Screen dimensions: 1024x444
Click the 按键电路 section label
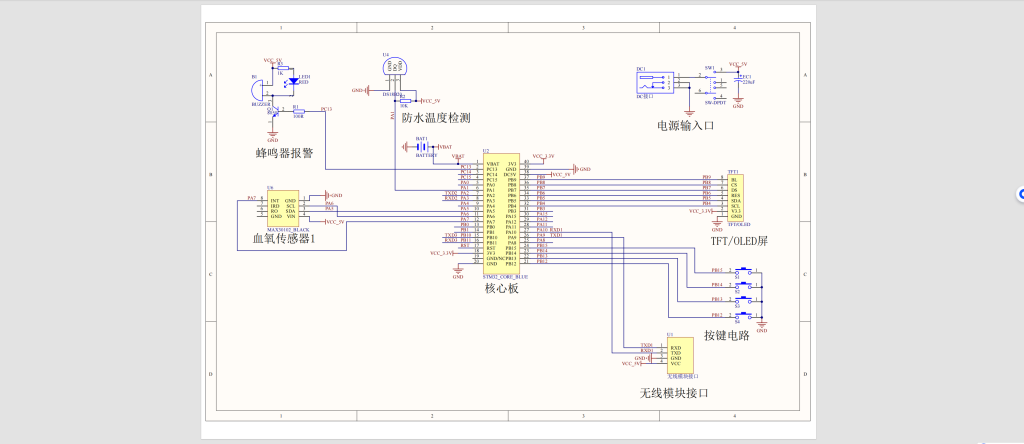point(727,335)
